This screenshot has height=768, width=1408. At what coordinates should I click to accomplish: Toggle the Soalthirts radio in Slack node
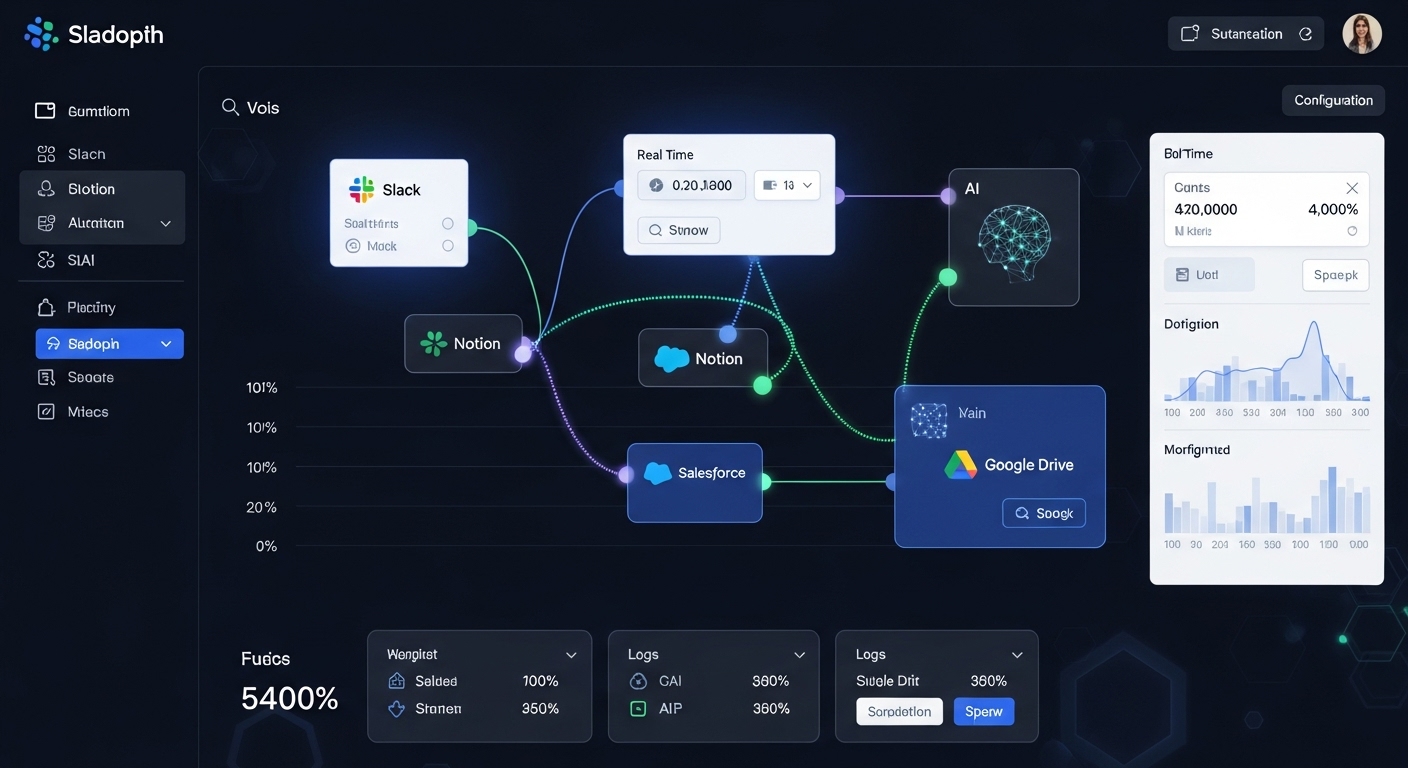447,224
